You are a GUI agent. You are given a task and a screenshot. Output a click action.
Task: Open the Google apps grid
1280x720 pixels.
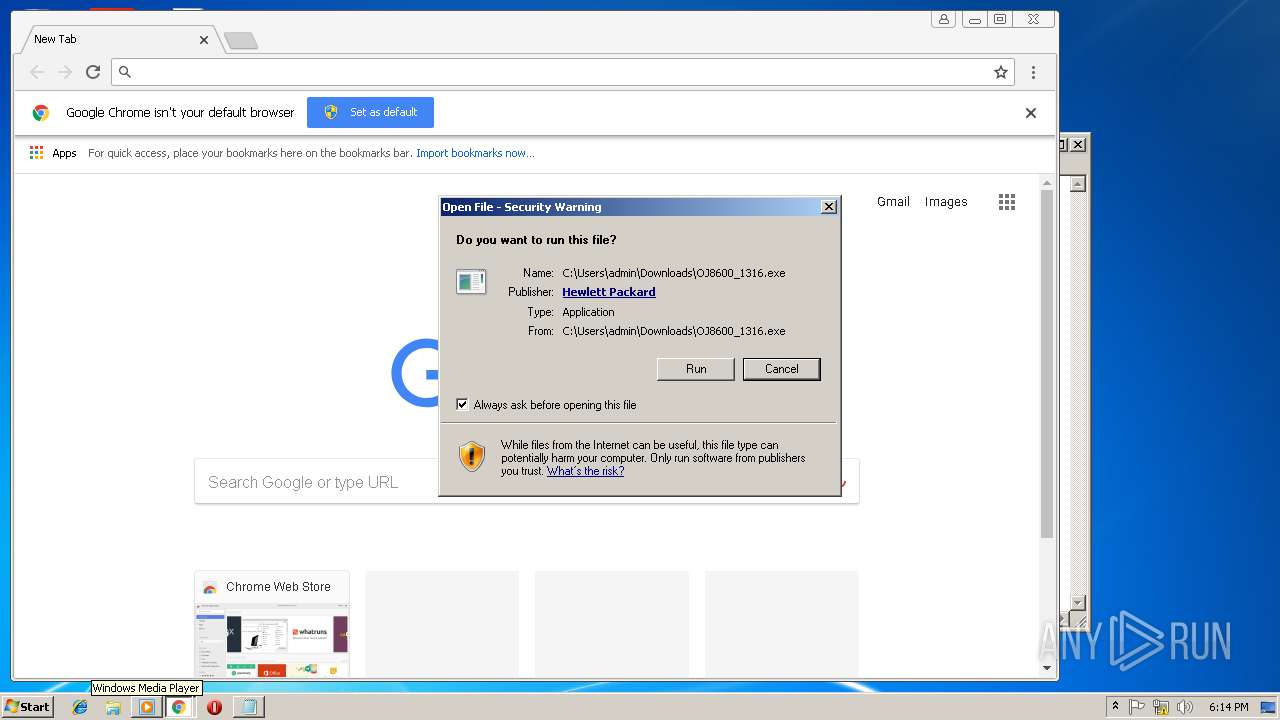(x=1007, y=202)
